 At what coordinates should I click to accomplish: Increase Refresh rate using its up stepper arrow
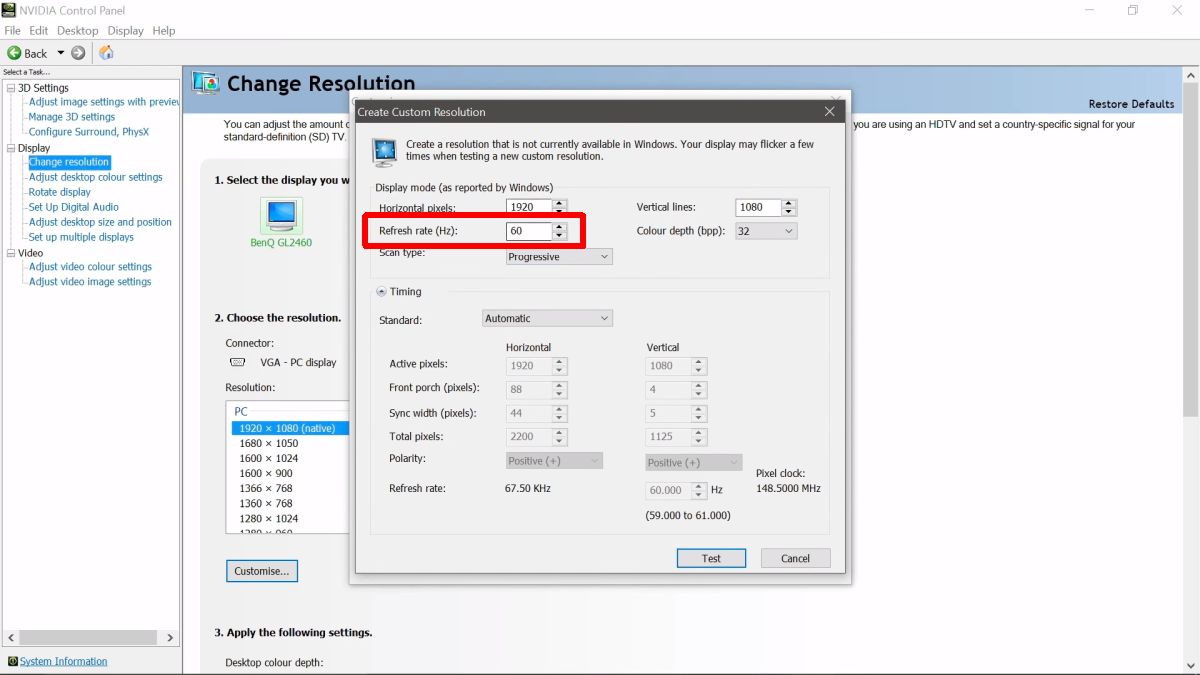[558, 226]
